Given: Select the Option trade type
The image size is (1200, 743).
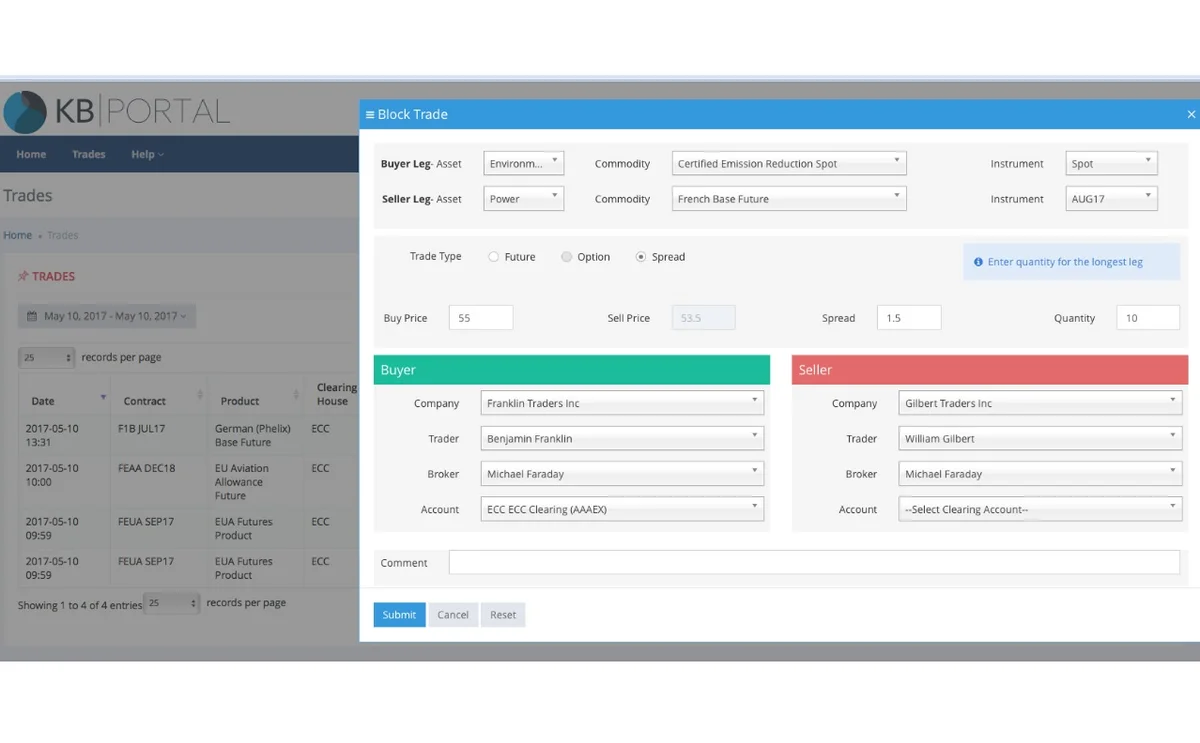Looking at the screenshot, I should (x=567, y=257).
